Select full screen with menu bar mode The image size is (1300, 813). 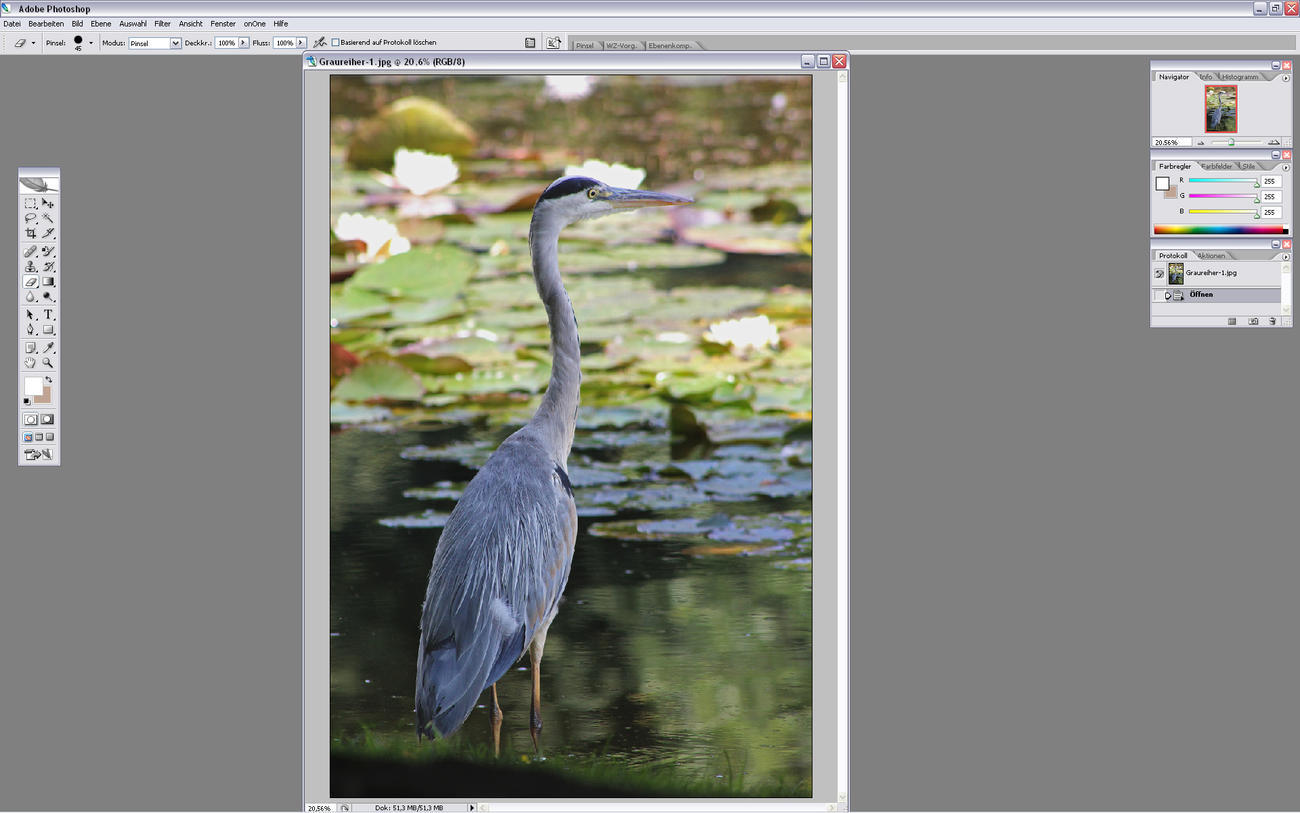coord(39,437)
